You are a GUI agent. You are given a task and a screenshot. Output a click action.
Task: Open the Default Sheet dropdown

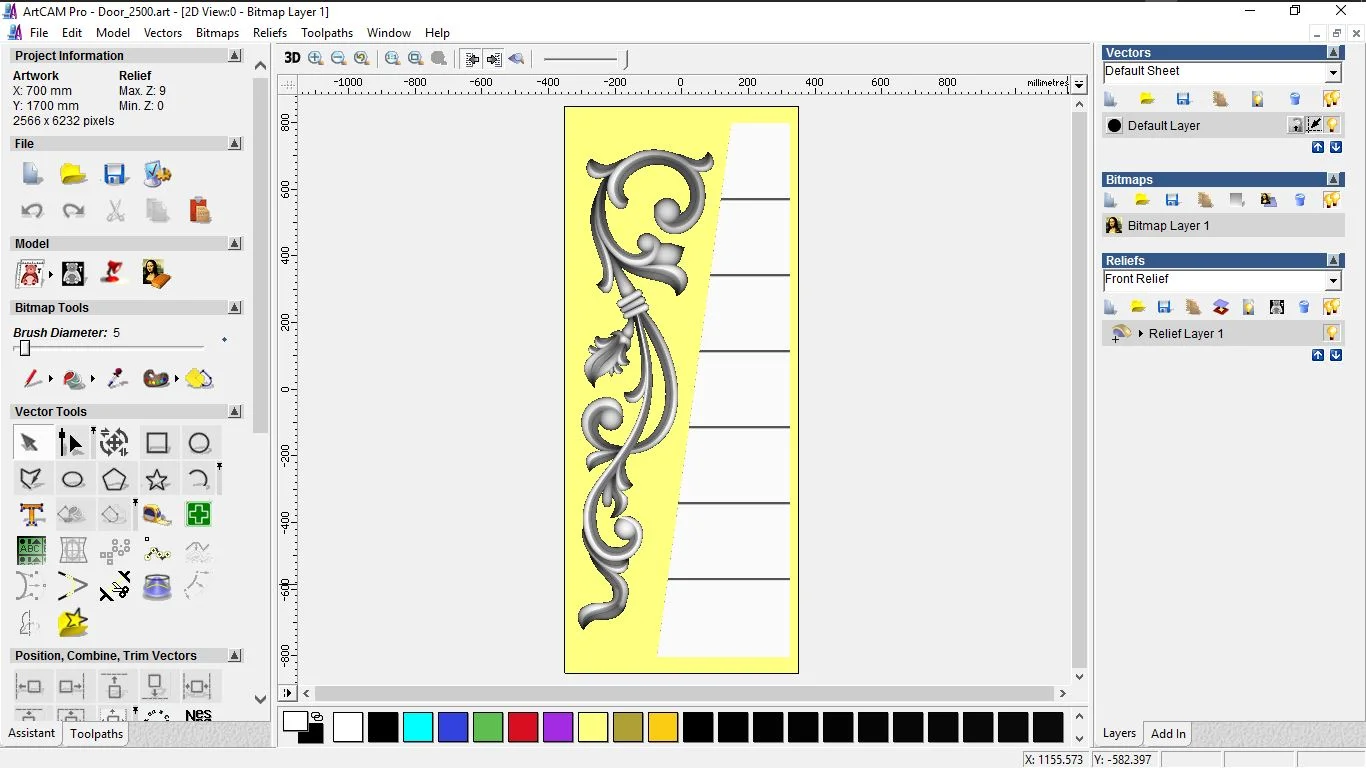pyautogui.click(x=1333, y=73)
